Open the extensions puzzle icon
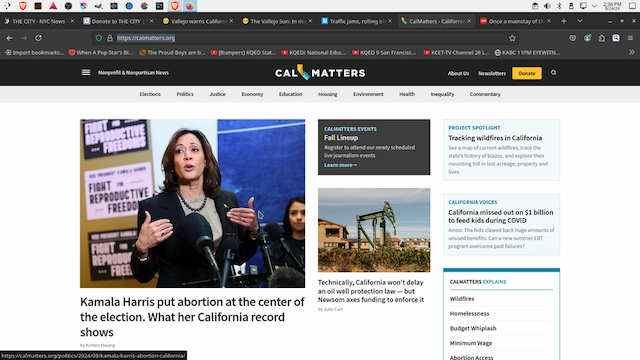The height and width of the screenshot is (360, 640). (x=602, y=38)
